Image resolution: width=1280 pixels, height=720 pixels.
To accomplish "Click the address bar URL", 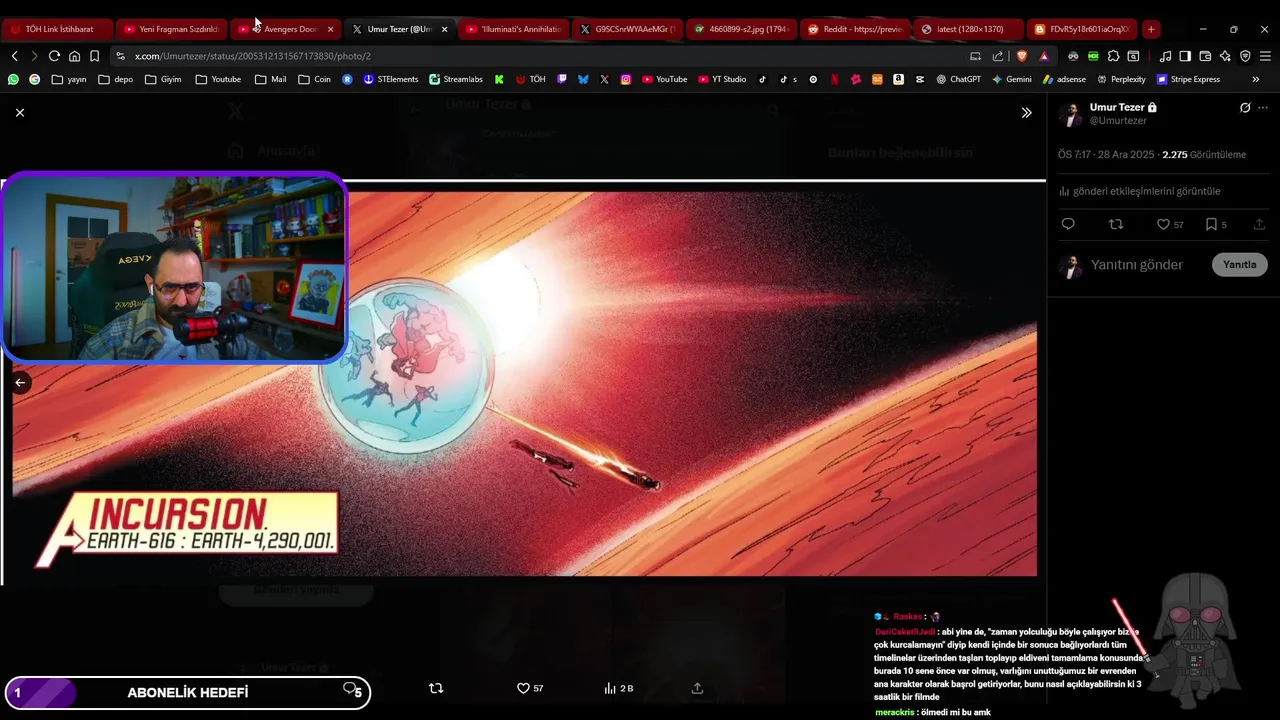I will coord(253,56).
